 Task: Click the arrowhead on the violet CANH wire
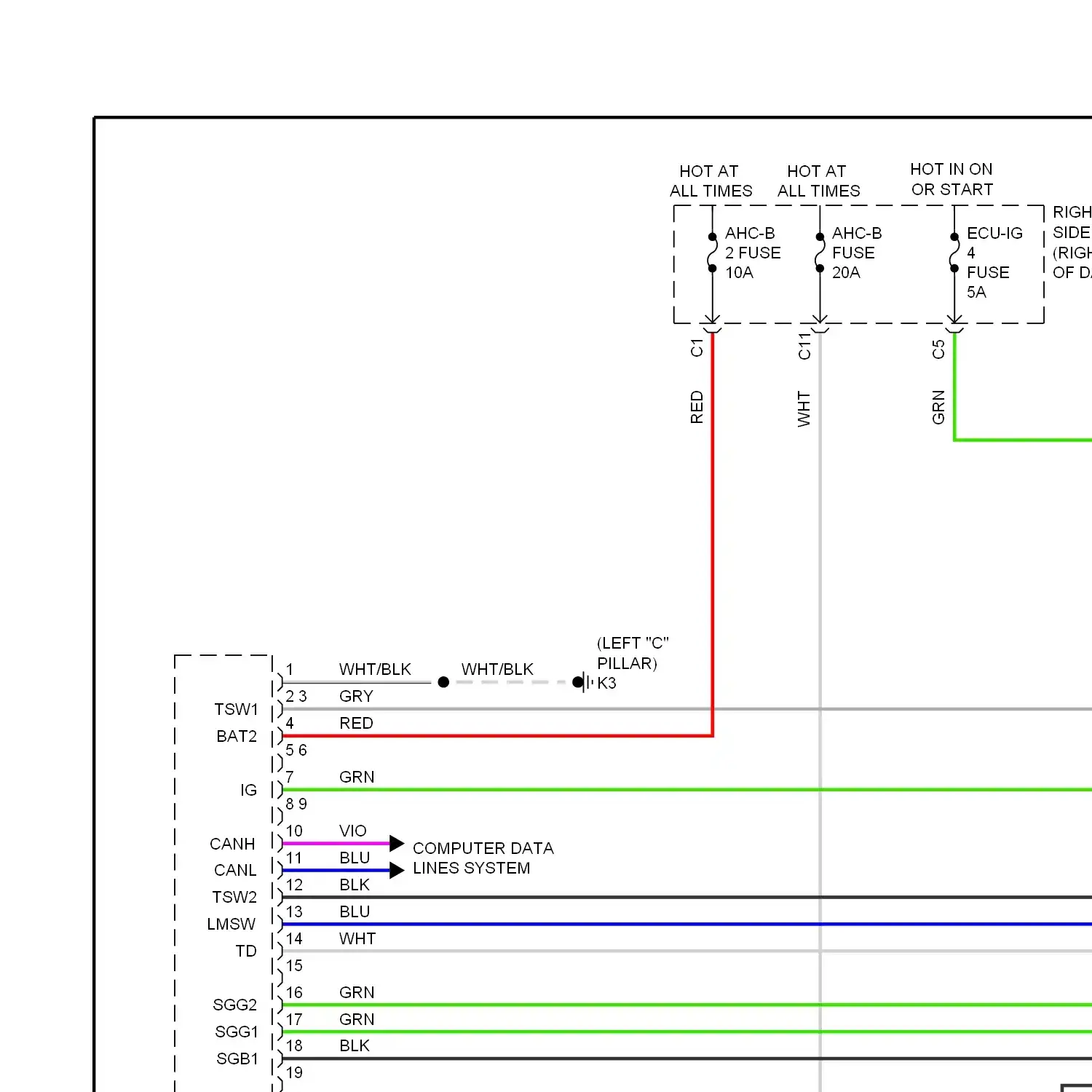(397, 844)
